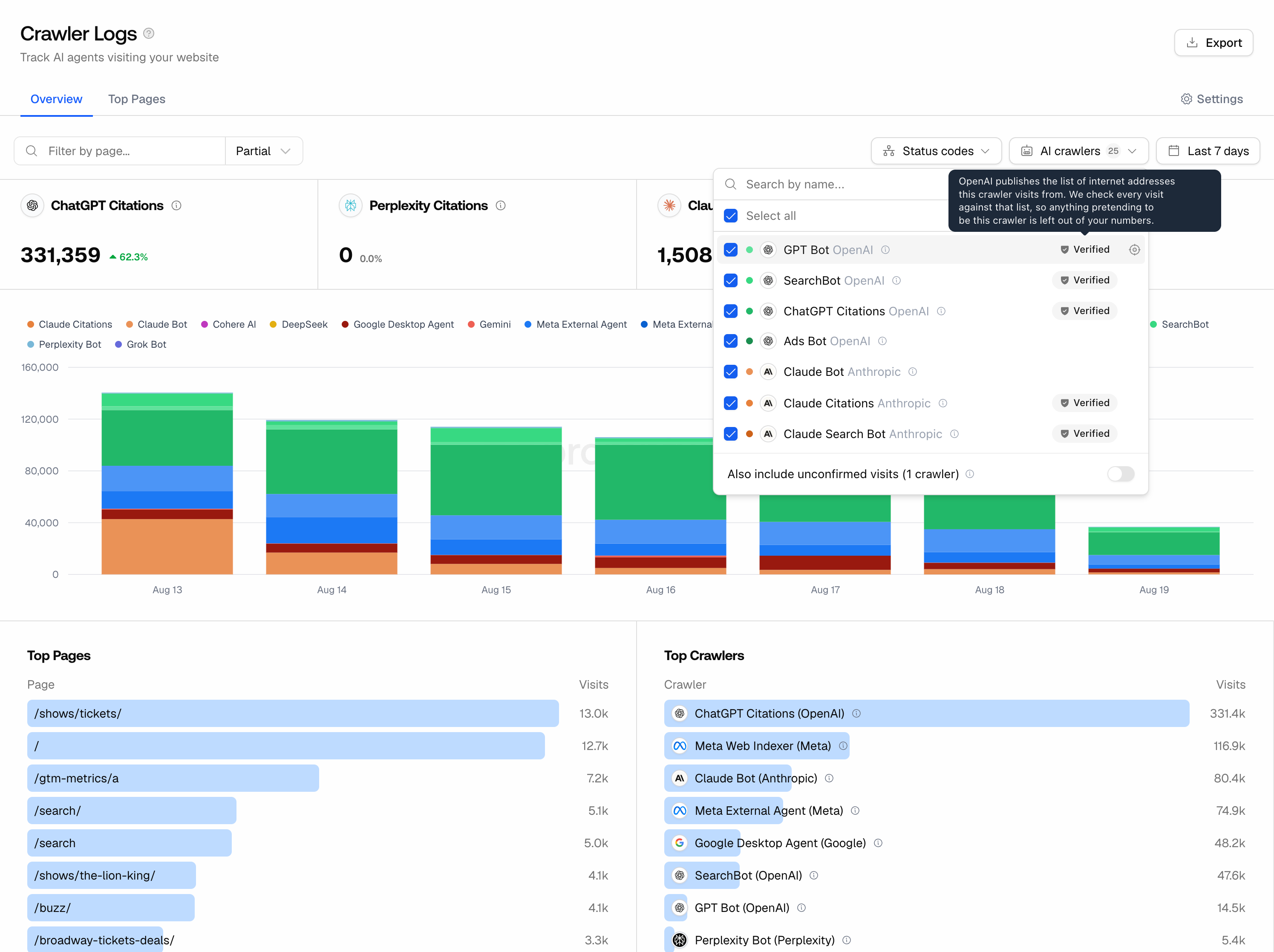
Task: Click the info icon next to ChatGPT Citations card
Action: coord(177,205)
